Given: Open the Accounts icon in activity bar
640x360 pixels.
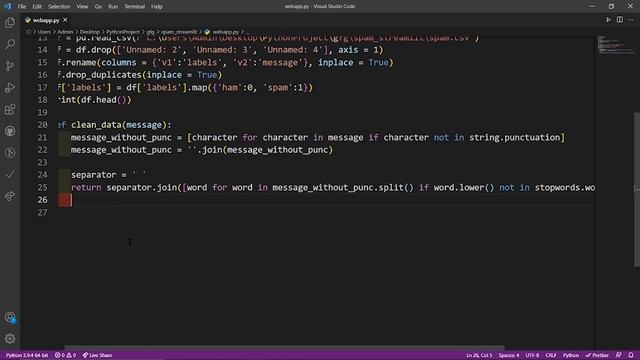Looking at the screenshot, I should click(10, 317).
